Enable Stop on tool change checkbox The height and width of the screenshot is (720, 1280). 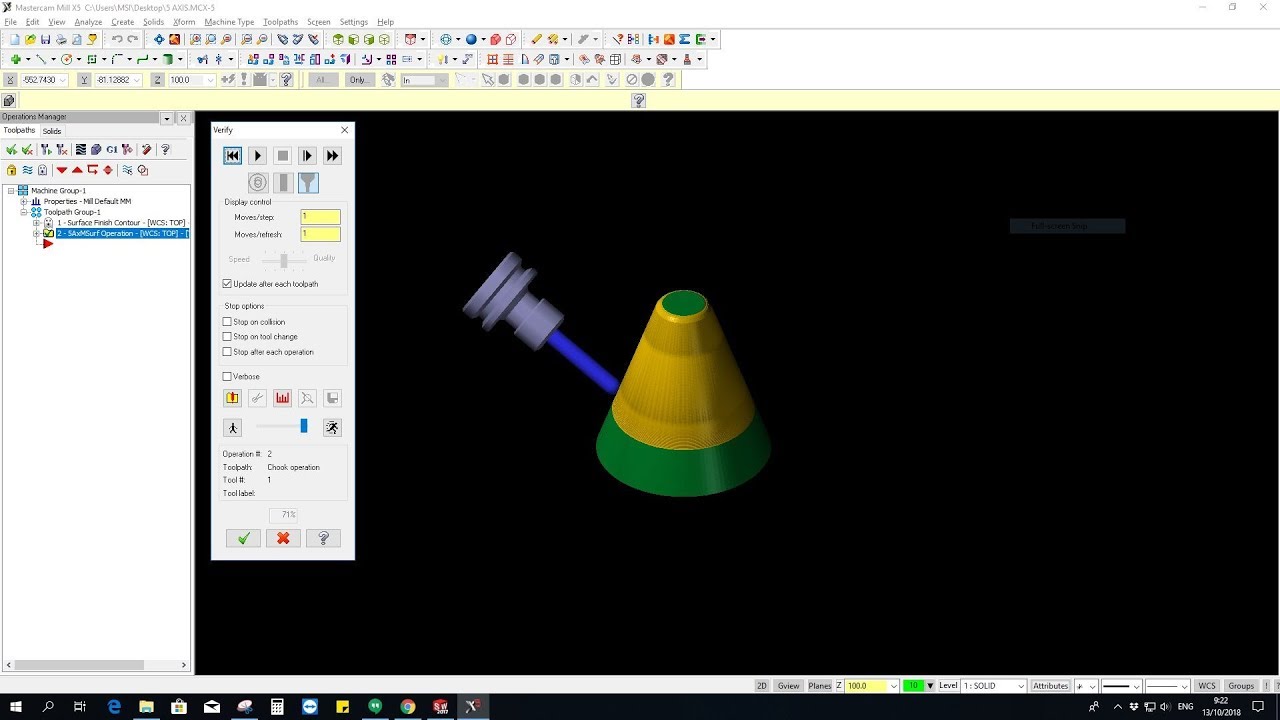click(227, 337)
